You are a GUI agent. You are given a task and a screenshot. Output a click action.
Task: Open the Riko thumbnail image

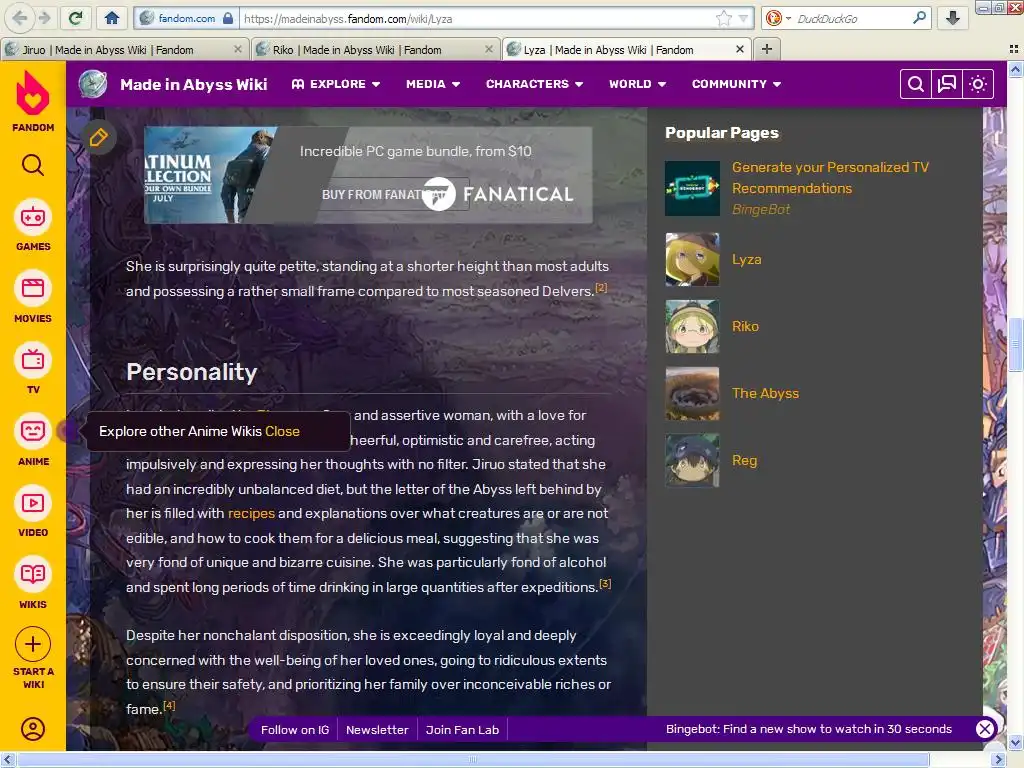point(692,327)
